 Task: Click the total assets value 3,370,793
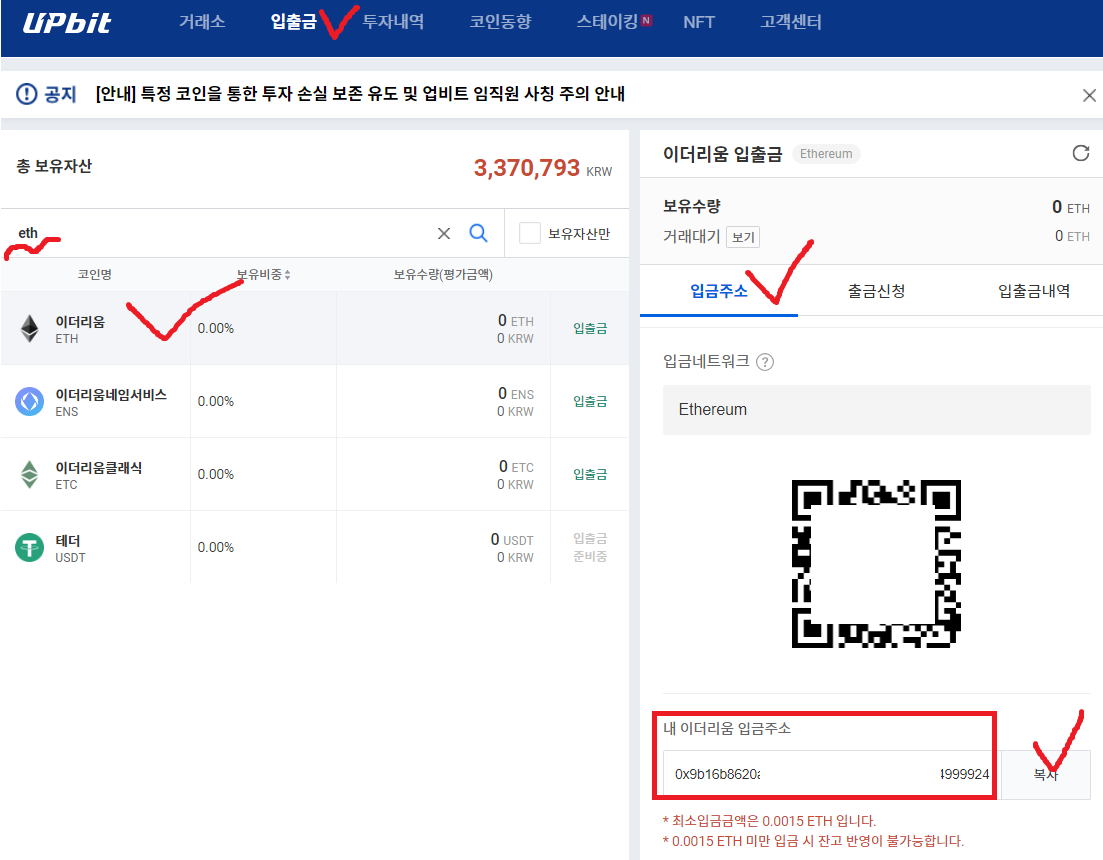click(x=526, y=168)
